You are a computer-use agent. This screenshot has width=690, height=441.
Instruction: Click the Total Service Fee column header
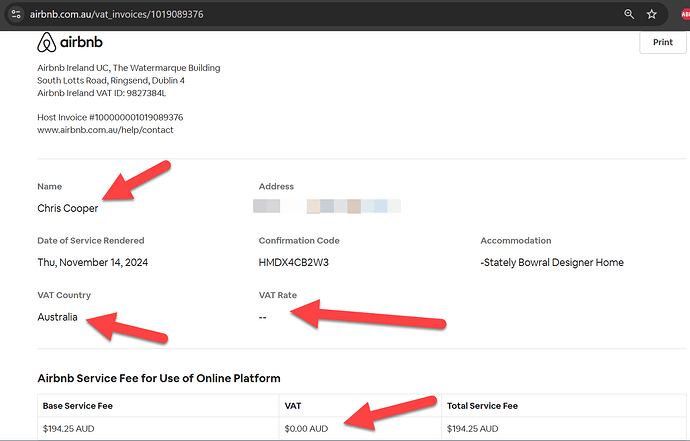[x=482, y=406]
